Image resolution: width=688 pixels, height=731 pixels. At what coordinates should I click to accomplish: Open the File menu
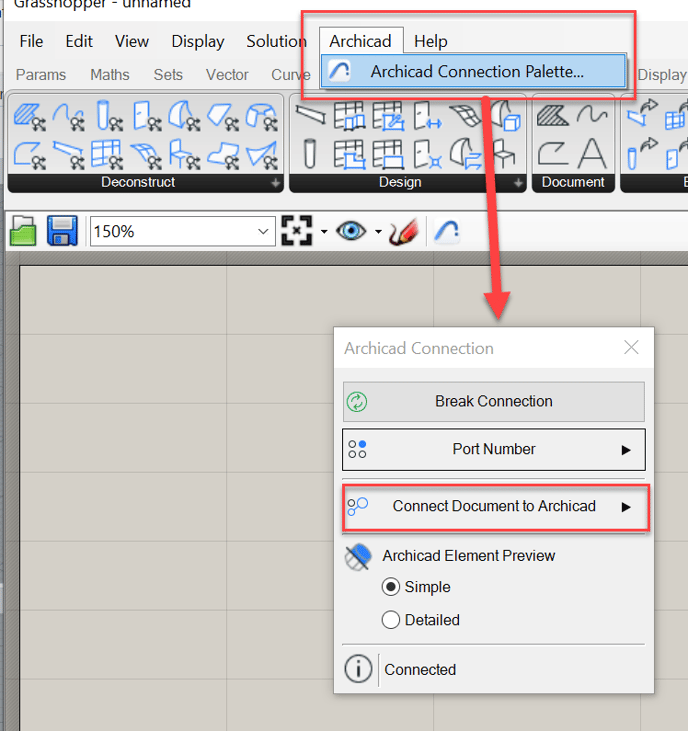click(31, 41)
